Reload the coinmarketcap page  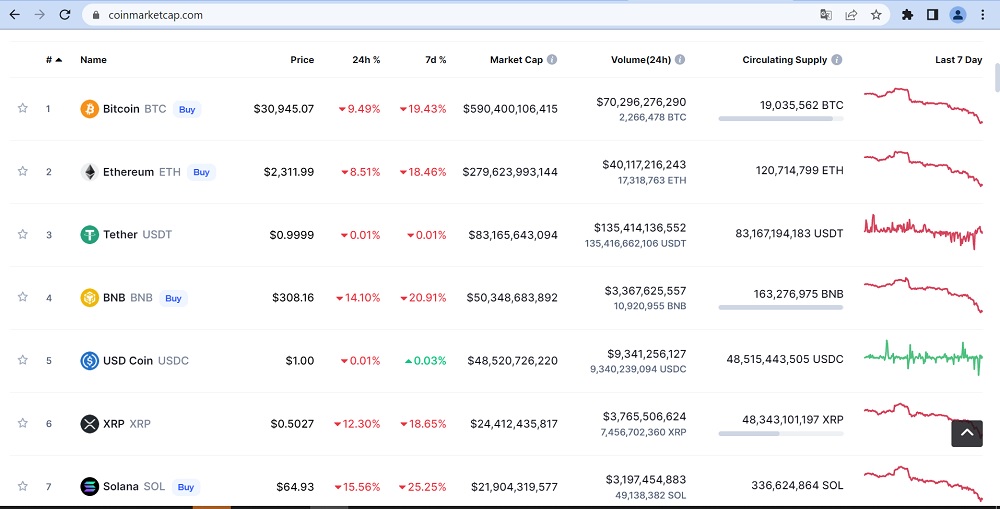click(x=64, y=15)
